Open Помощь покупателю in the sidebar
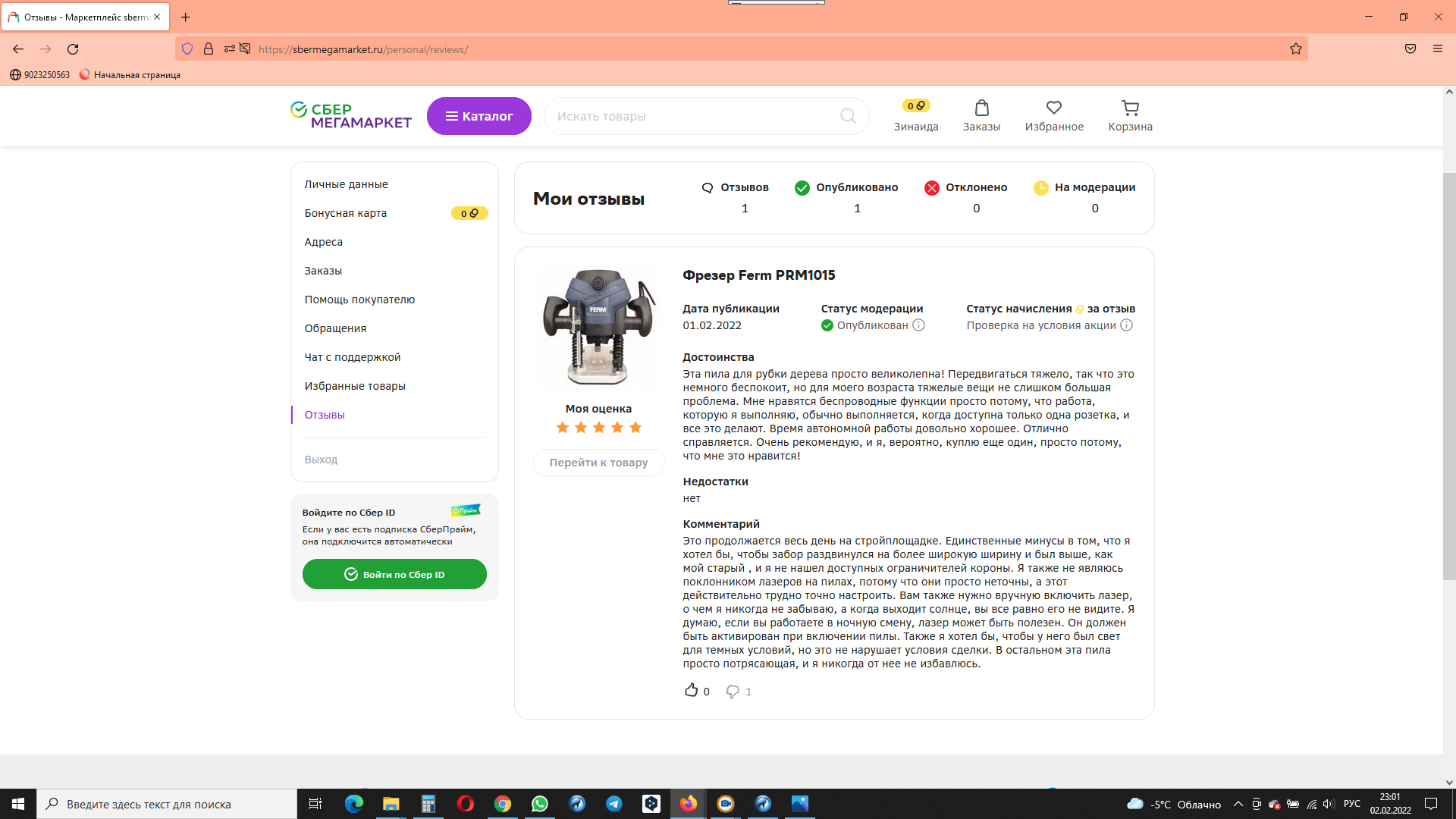This screenshot has height=819, width=1456. tap(359, 300)
